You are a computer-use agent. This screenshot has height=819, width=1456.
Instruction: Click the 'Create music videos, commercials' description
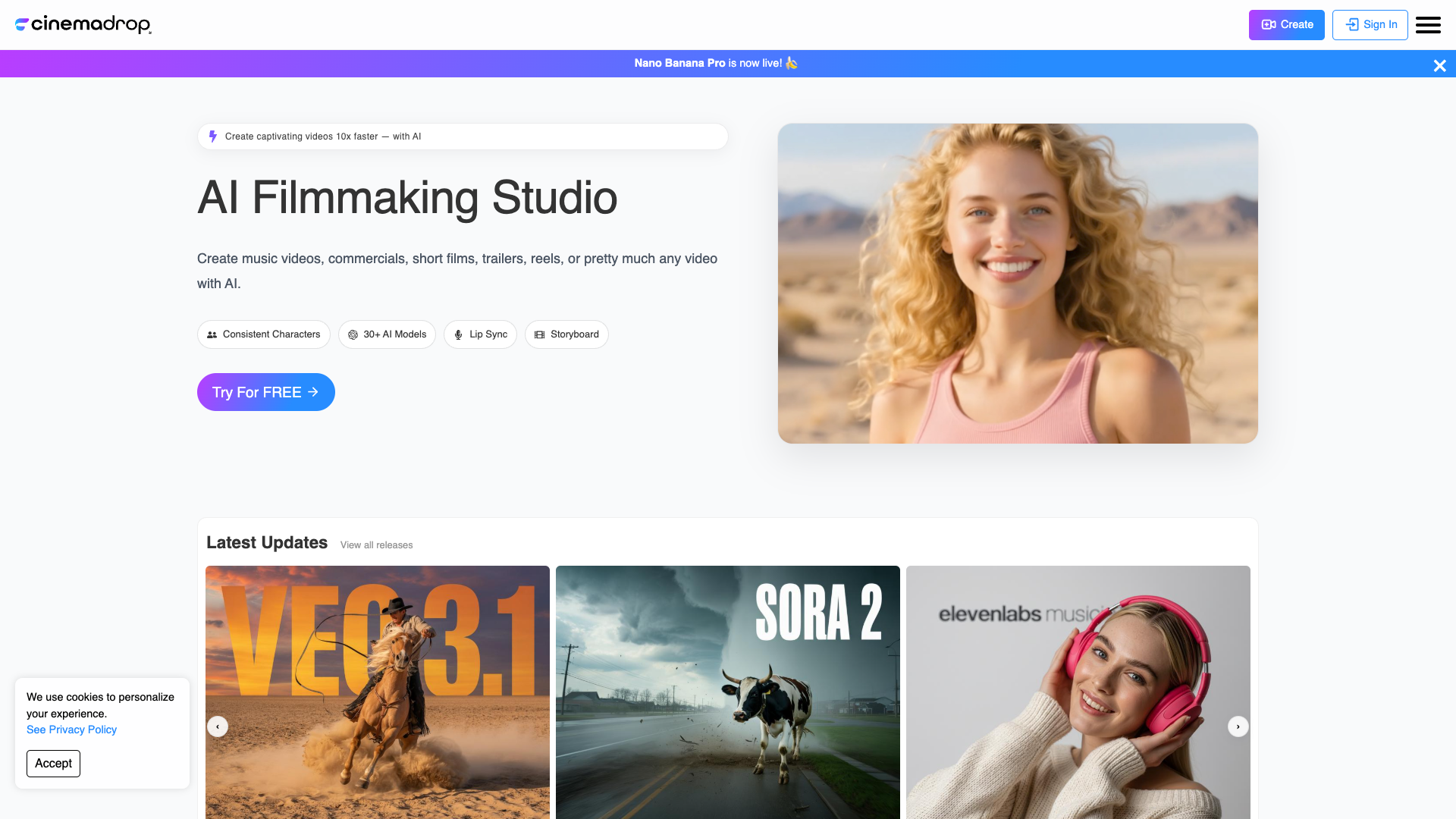pos(457,271)
